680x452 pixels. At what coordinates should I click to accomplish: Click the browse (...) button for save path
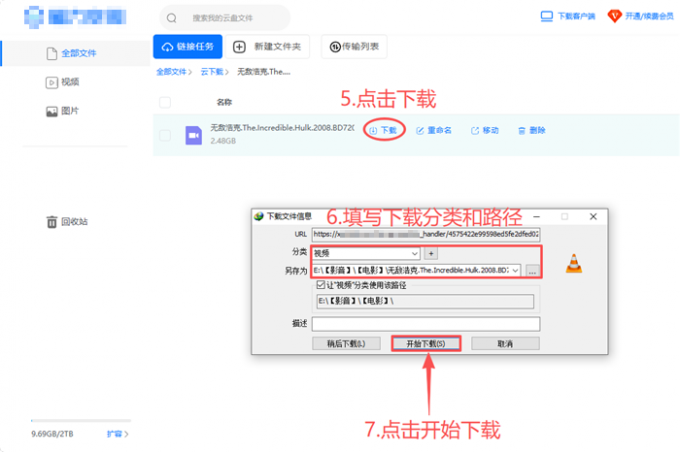533,271
